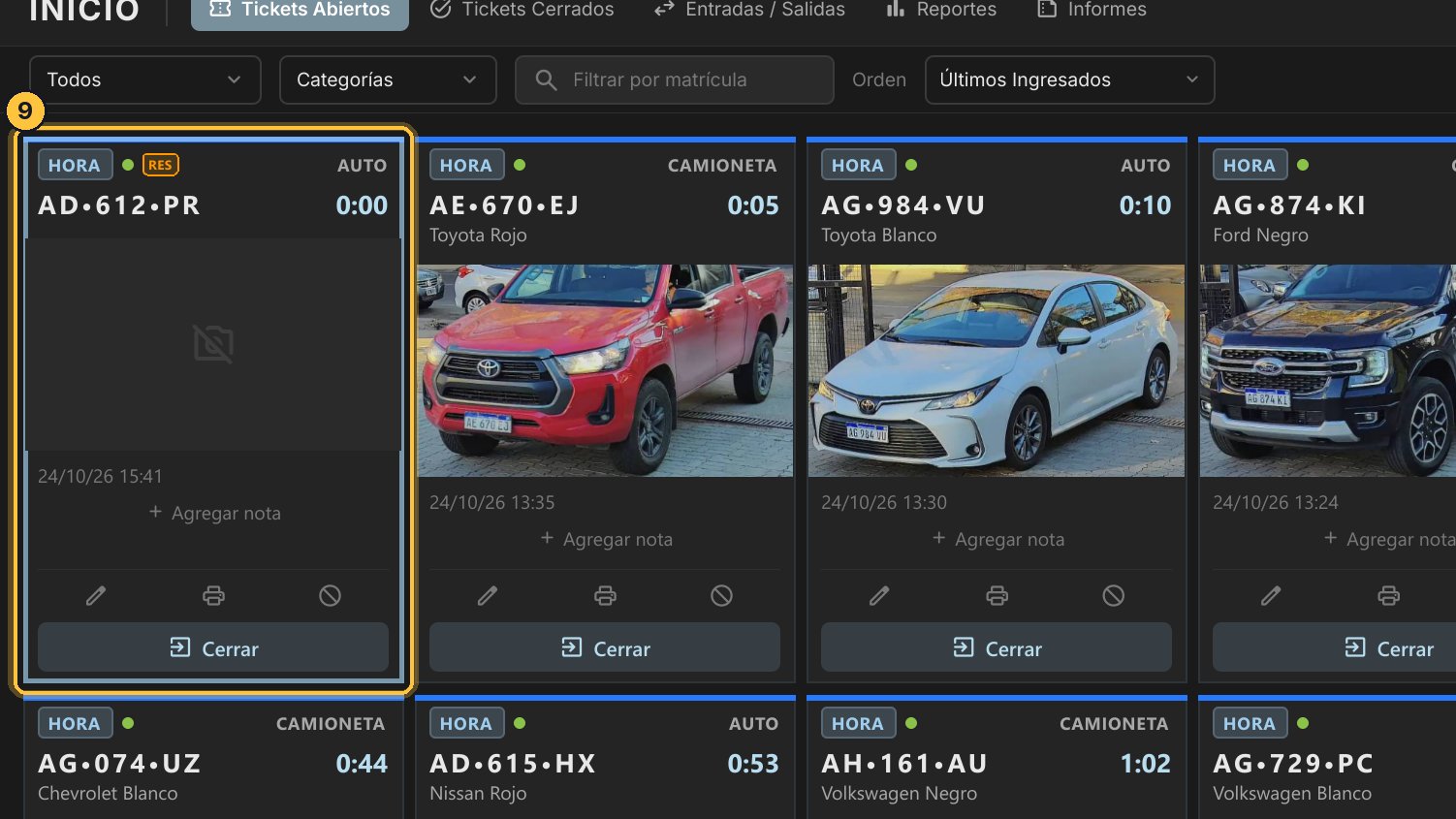Open the Últimos Ingresados order dropdown
Viewport: 1456px width, 819px height.
point(1070,79)
